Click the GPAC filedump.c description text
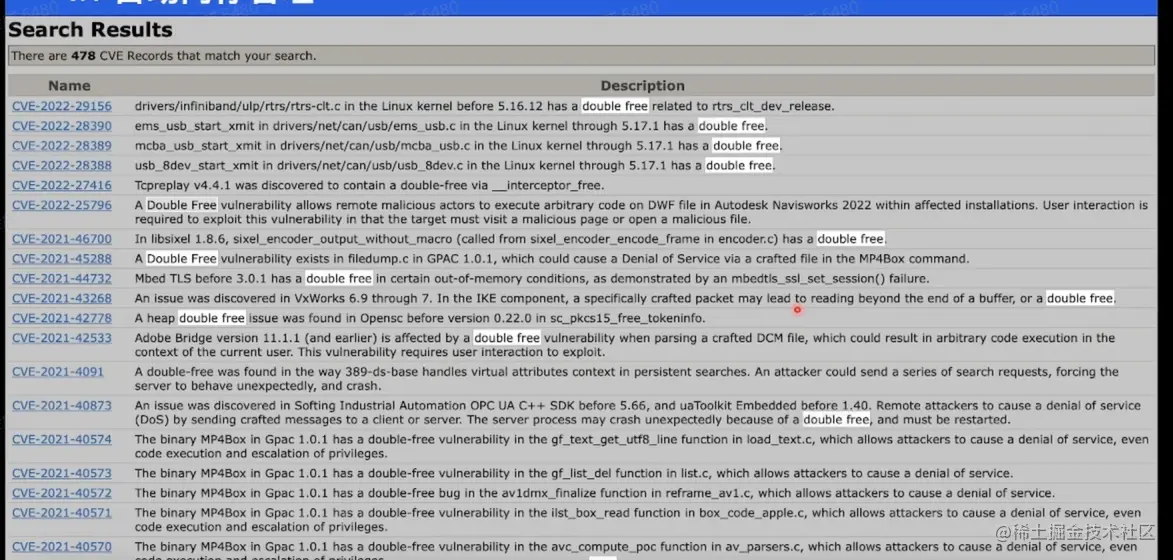1173x560 pixels. pyautogui.click(x=552, y=259)
